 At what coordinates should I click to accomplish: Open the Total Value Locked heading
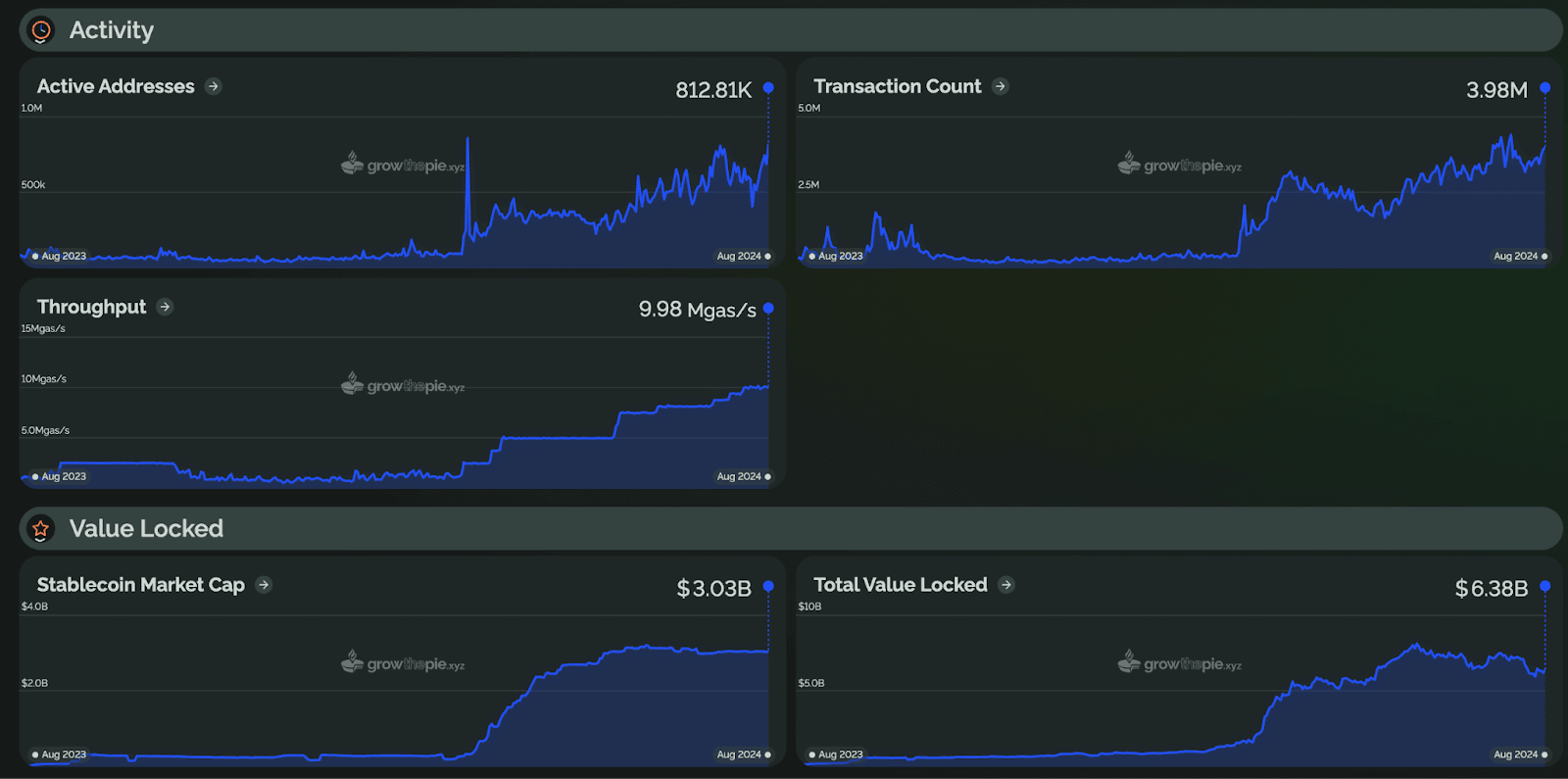(900, 585)
